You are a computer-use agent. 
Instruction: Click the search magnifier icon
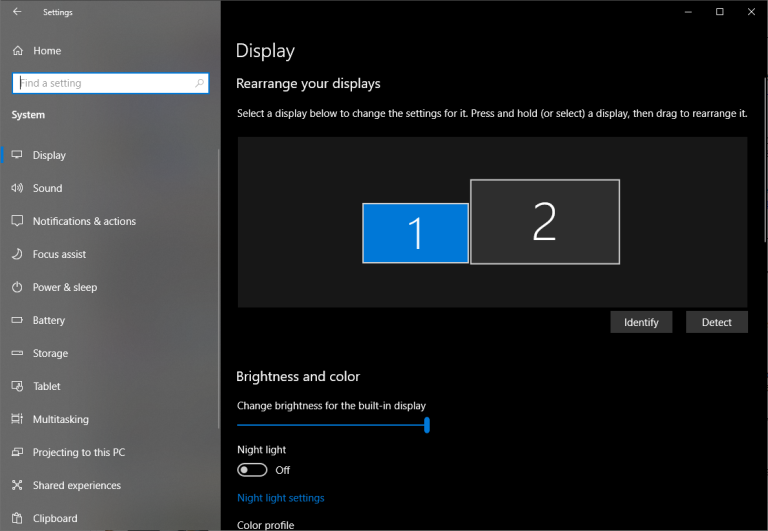coord(200,84)
